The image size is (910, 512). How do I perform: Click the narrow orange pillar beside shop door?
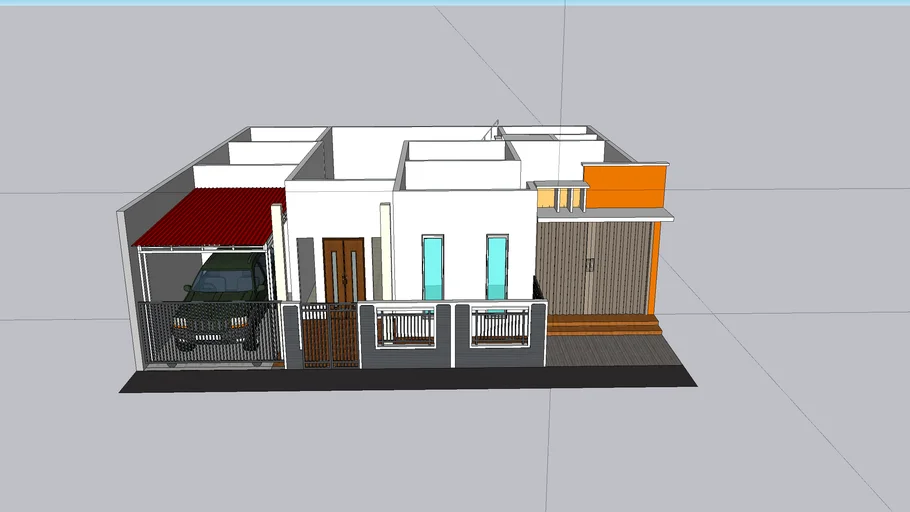point(656,268)
